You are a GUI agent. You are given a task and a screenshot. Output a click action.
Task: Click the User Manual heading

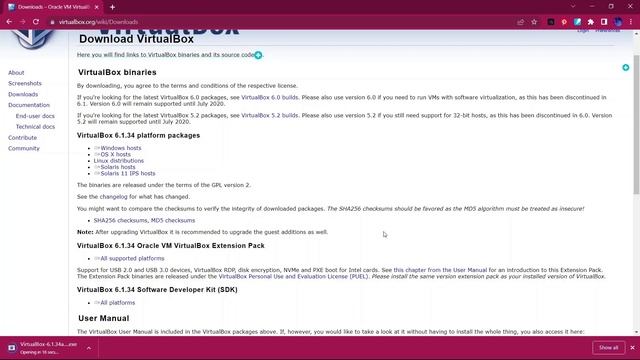click(x=104, y=318)
